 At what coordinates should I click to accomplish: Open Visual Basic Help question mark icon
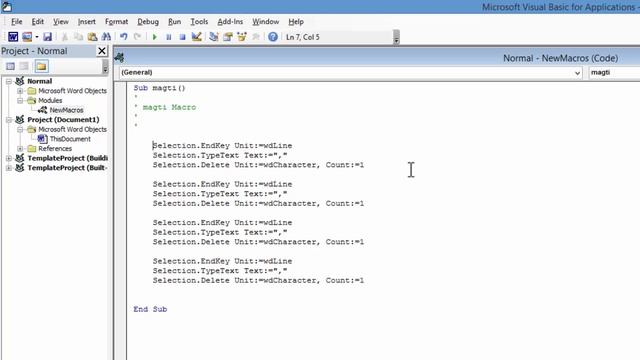pos(273,37)
